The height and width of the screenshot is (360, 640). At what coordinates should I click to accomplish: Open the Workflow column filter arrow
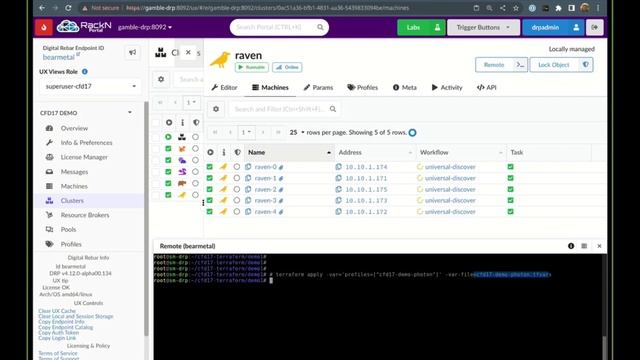tap(500, 153)
